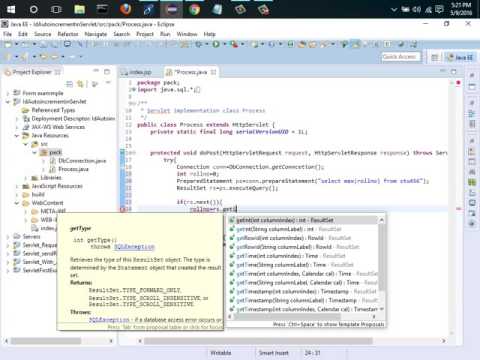Open Task View on the taskbar
480x360 pixels.
56,9
